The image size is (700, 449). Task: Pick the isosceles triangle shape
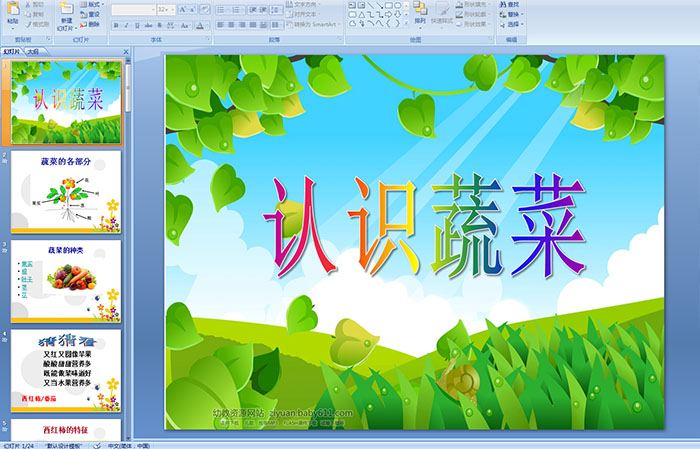point(362,14)
